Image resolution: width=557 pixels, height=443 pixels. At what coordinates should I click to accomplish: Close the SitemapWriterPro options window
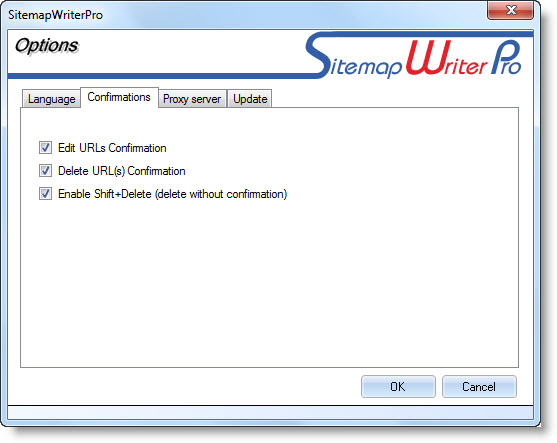pyautogui.click(x=510, y=10)
